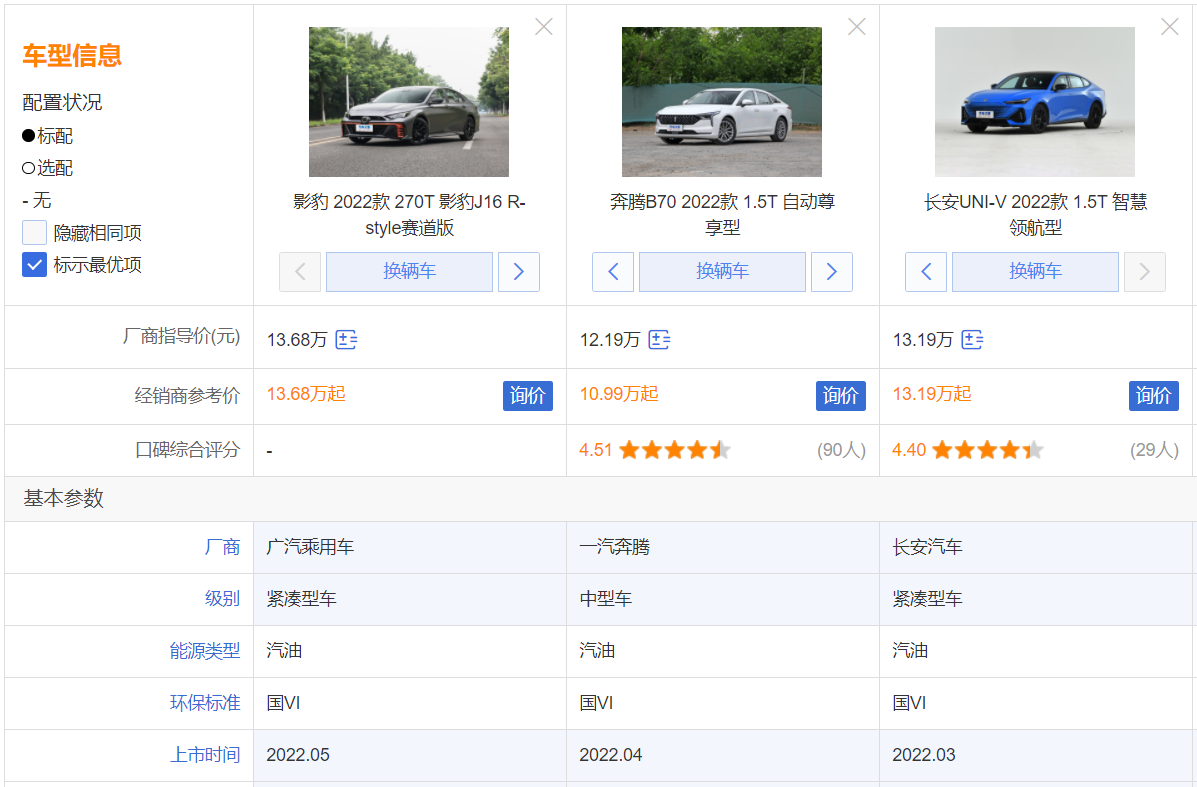The width and height of the screenshot is (1197, 787).
Task: Click 换辆车 button for 影豹
Action: point(409,272)
